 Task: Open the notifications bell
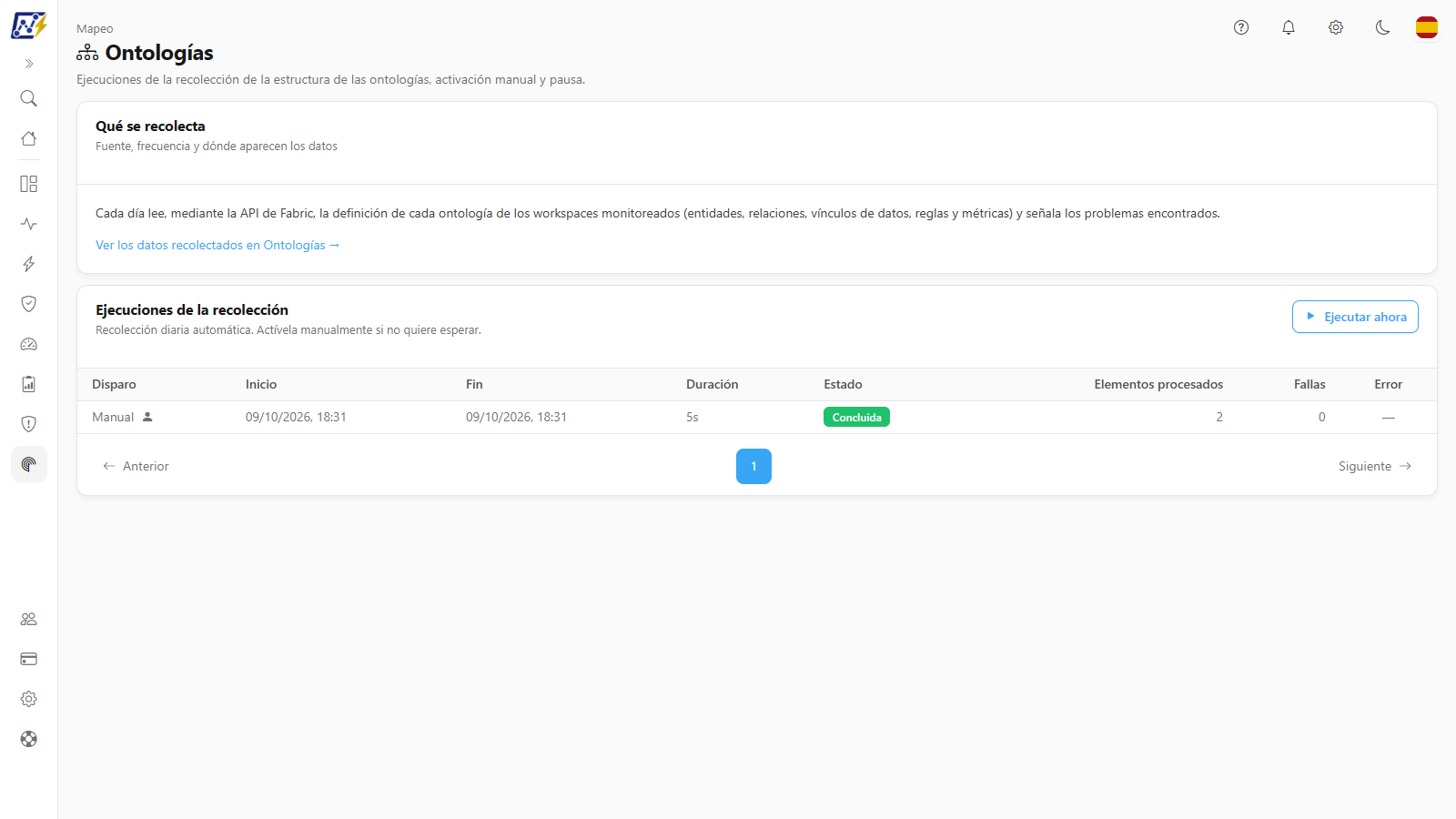tap(1289, 27)
